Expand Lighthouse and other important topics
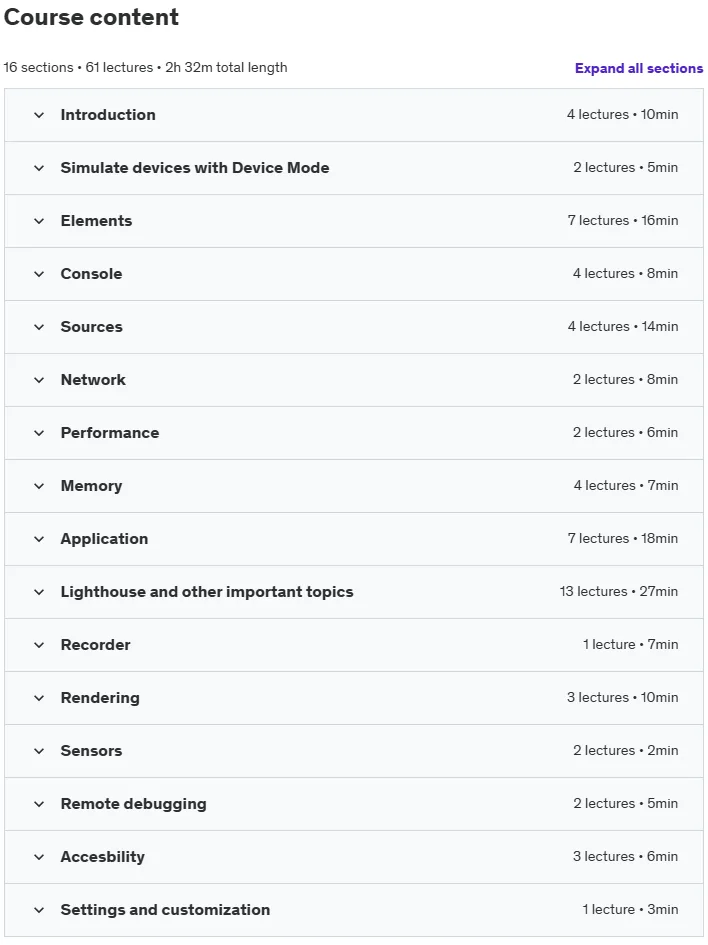This screenshot has height=945, width=708. [x=354, y=592]
